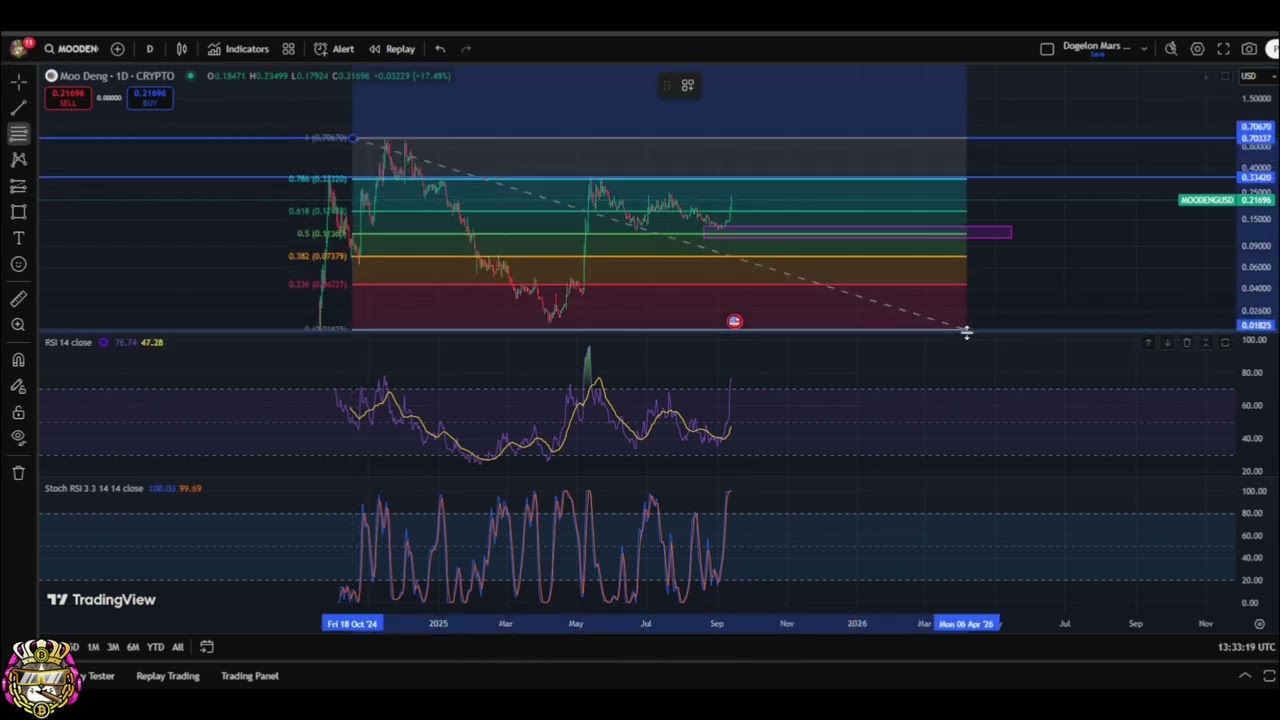Click the drawing toolbar layout icon above chart
1280x720 pixels.
(688, 86)
